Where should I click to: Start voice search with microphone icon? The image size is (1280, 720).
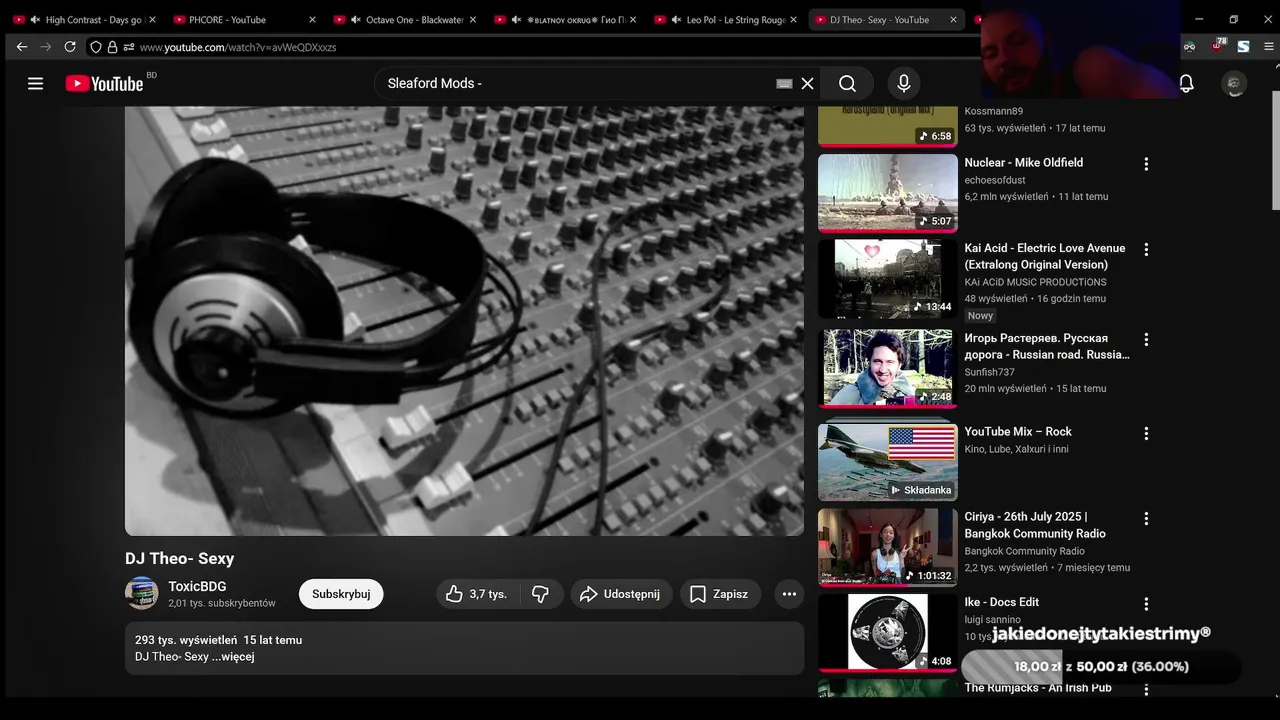(903, 84)
